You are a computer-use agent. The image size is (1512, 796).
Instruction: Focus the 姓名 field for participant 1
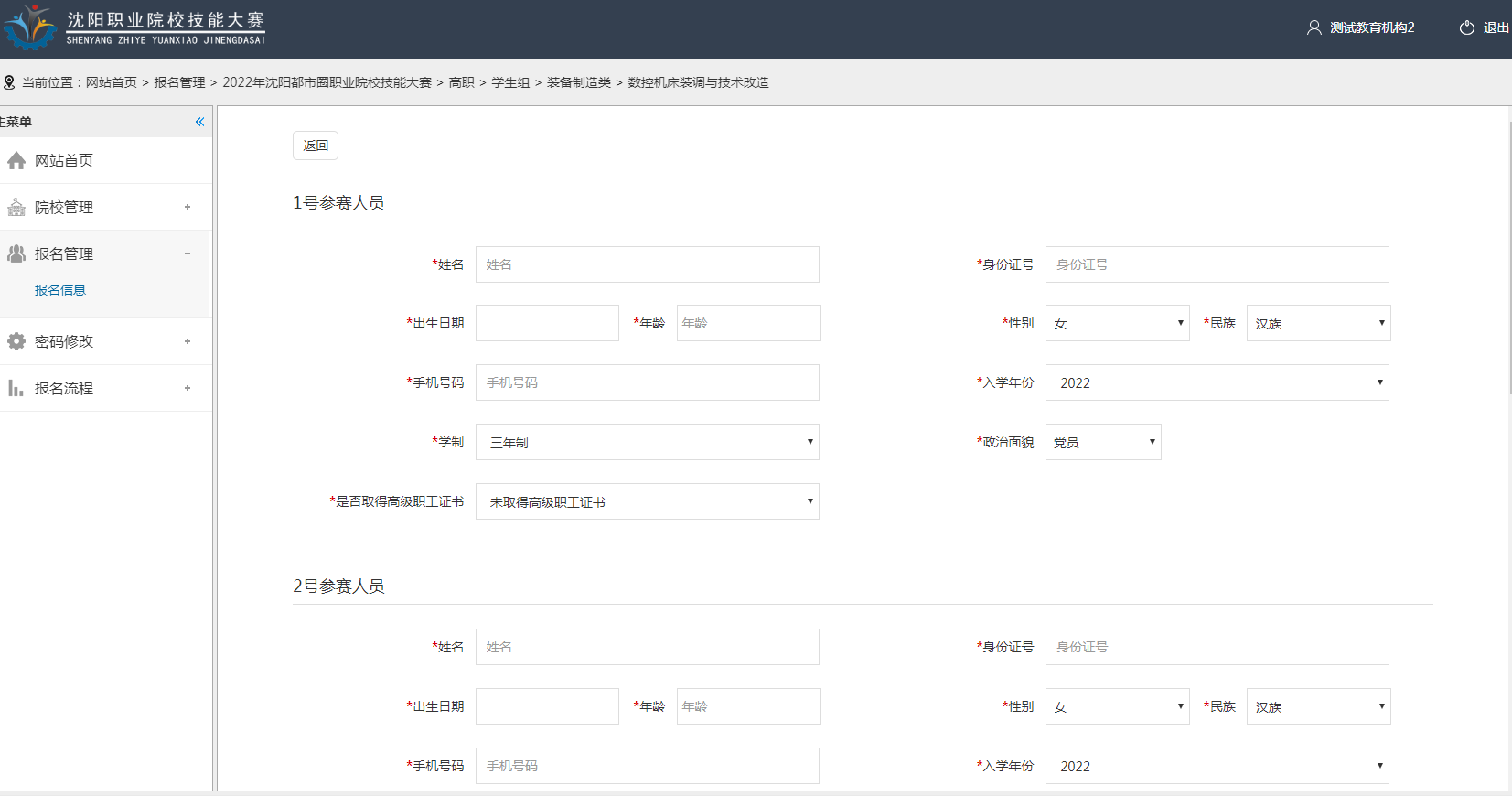click(647, 264)
